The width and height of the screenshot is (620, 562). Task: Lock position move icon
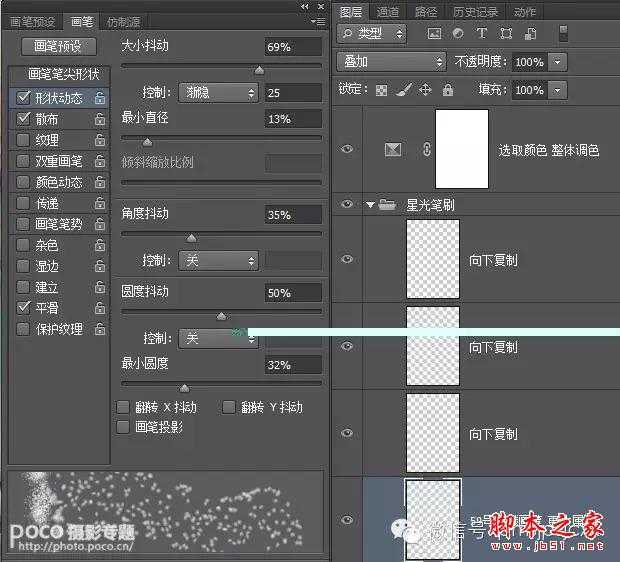[425, 90]
